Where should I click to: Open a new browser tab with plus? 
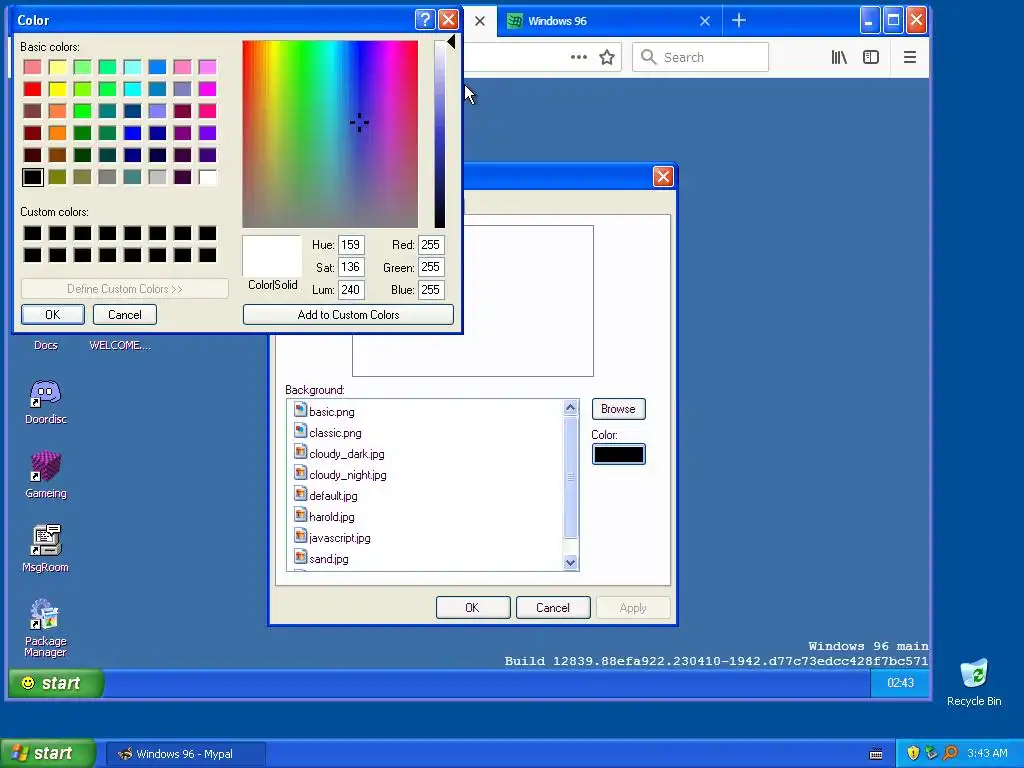click(x=739, y=20)
